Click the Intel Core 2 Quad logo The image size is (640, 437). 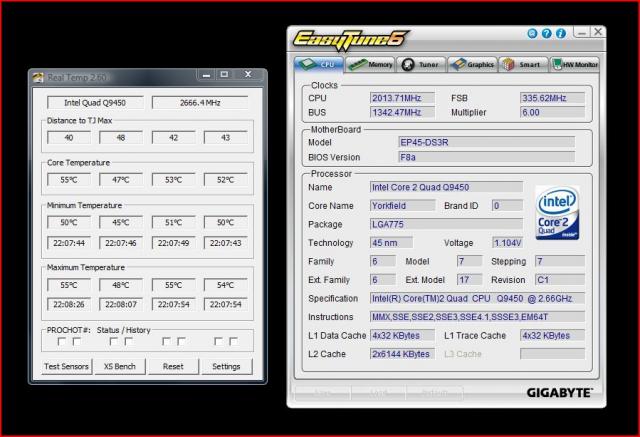pos(557,213)
